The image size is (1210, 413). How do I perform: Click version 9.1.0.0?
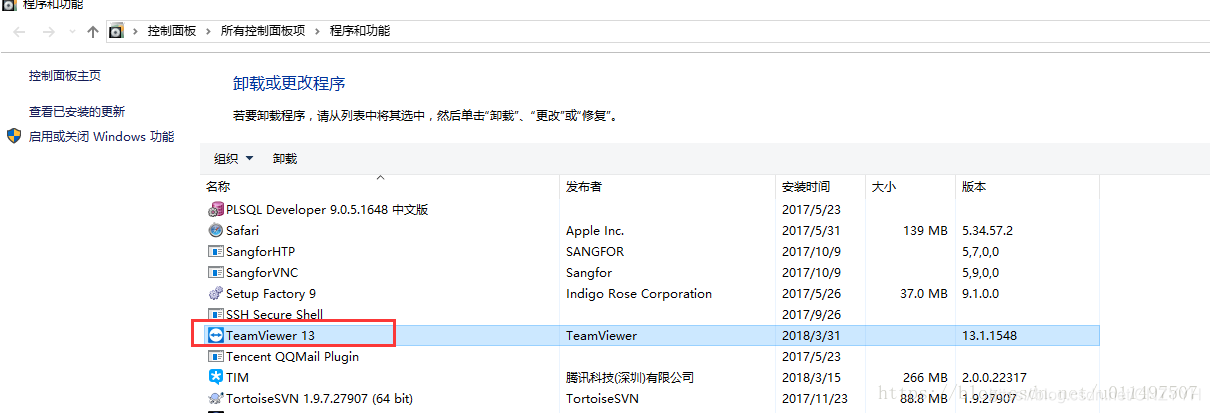click(x=980, y=294)
